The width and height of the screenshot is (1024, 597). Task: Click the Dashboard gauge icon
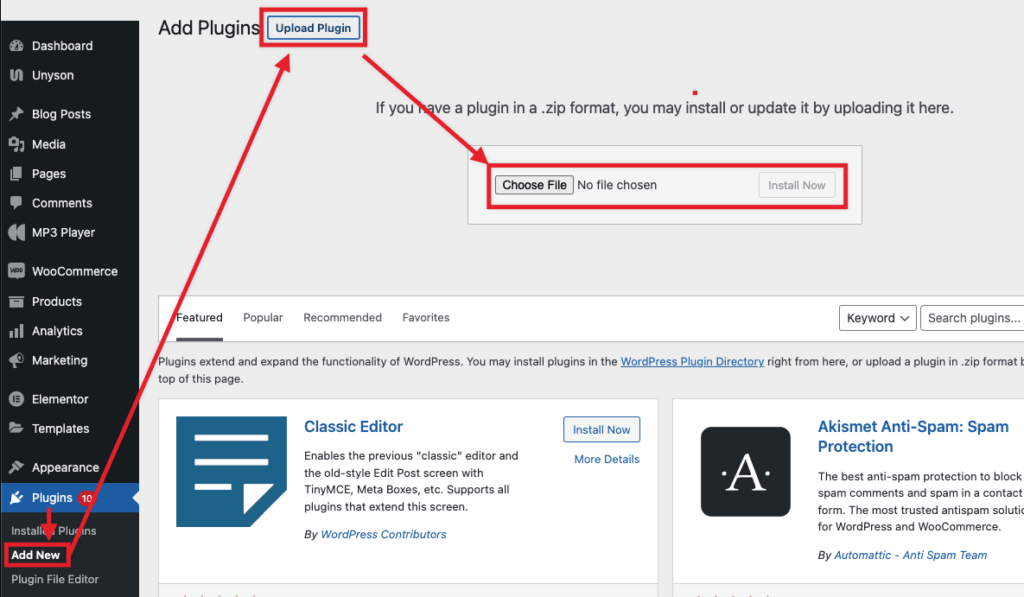[16, 46]
